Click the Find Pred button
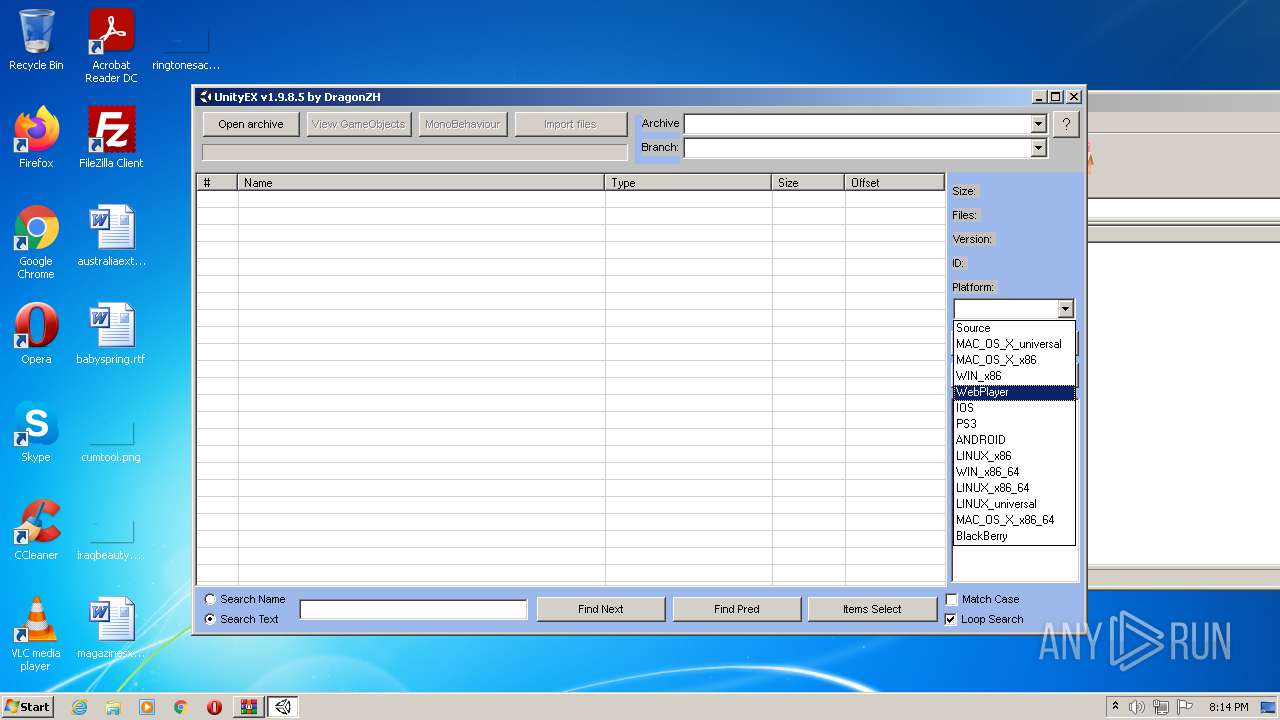Viewport: 1280px width, 720px height. (737, 609)
